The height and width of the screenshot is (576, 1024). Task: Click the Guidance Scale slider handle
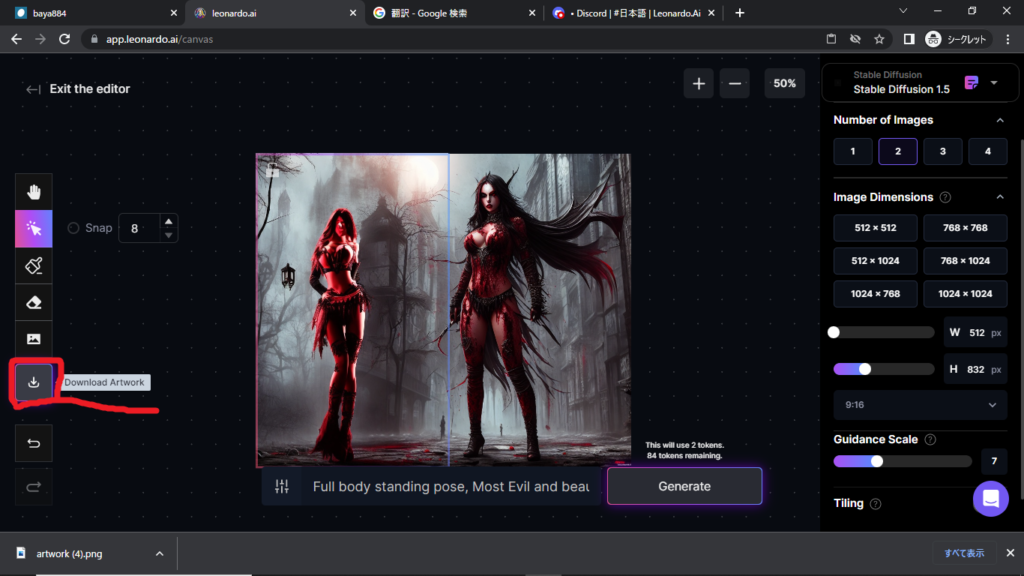pos(877,462)
